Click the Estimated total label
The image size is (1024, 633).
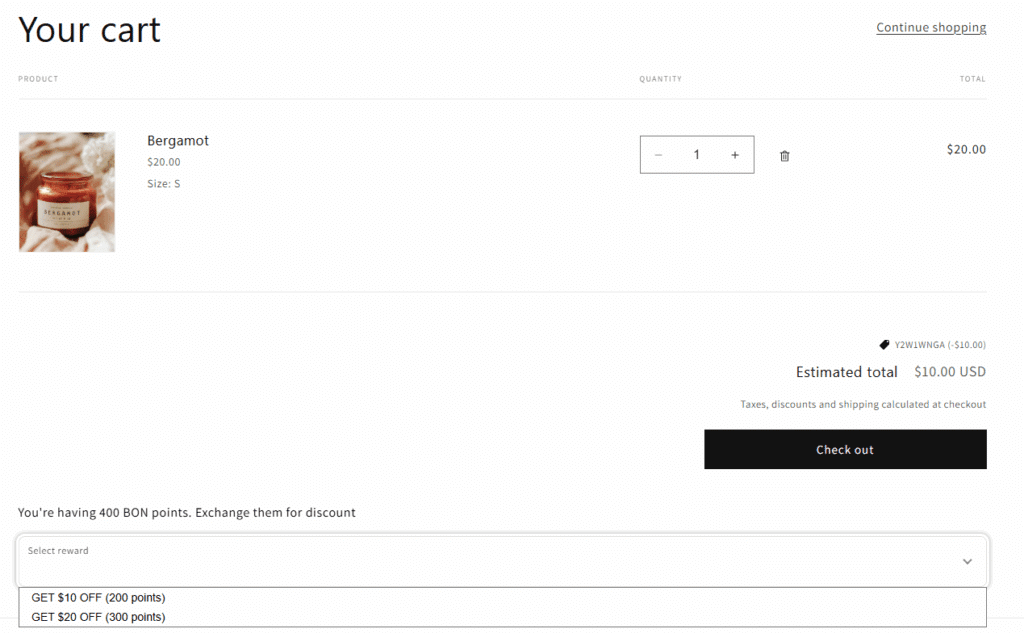(x=846, y=372)
